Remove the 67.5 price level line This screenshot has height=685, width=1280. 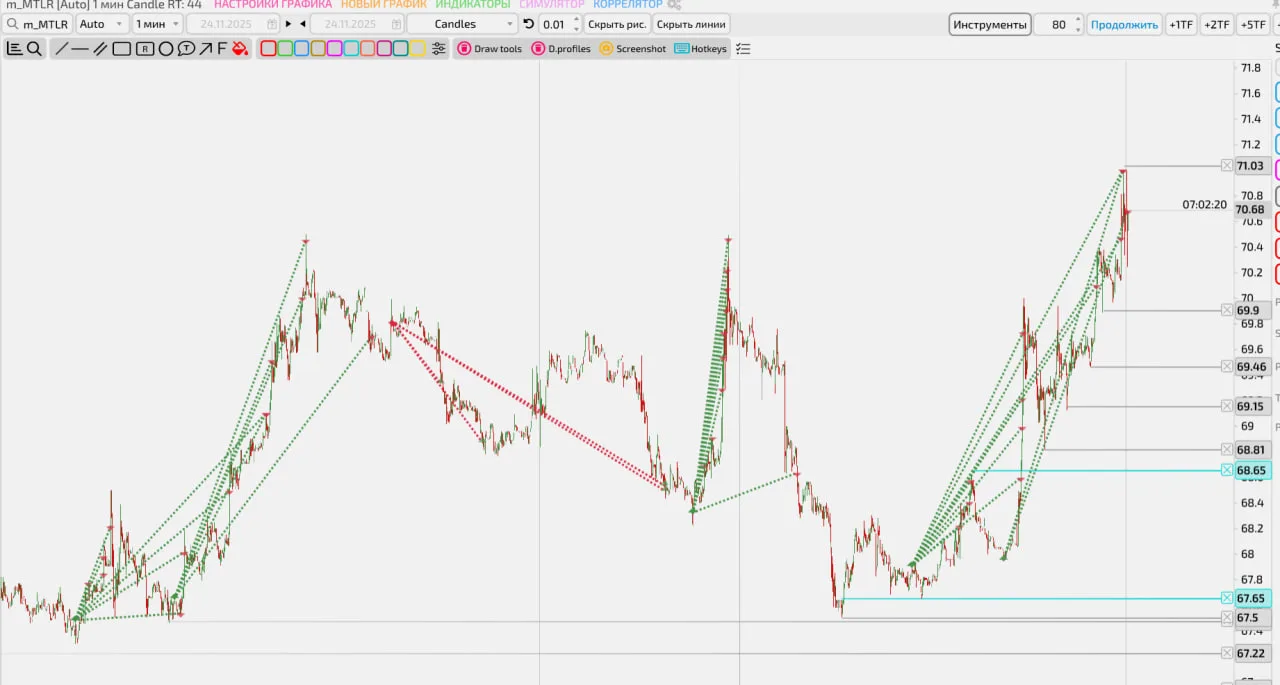pyautogui.click(x=1227, y=618)
